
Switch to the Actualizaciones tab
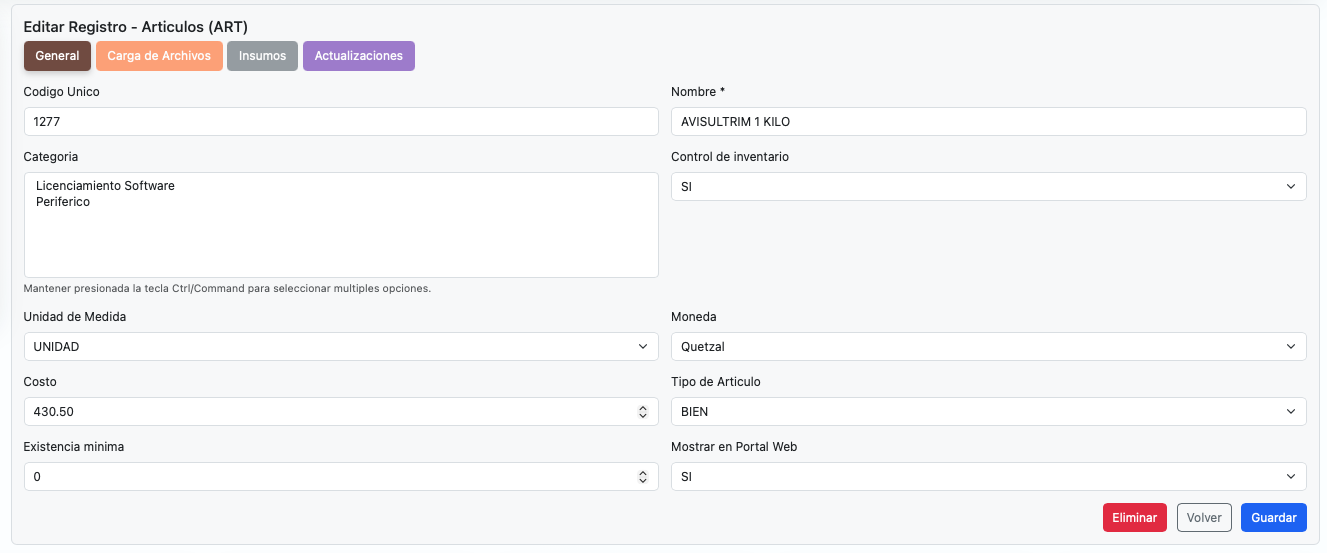pyautogui.click(x=358, y=56)
